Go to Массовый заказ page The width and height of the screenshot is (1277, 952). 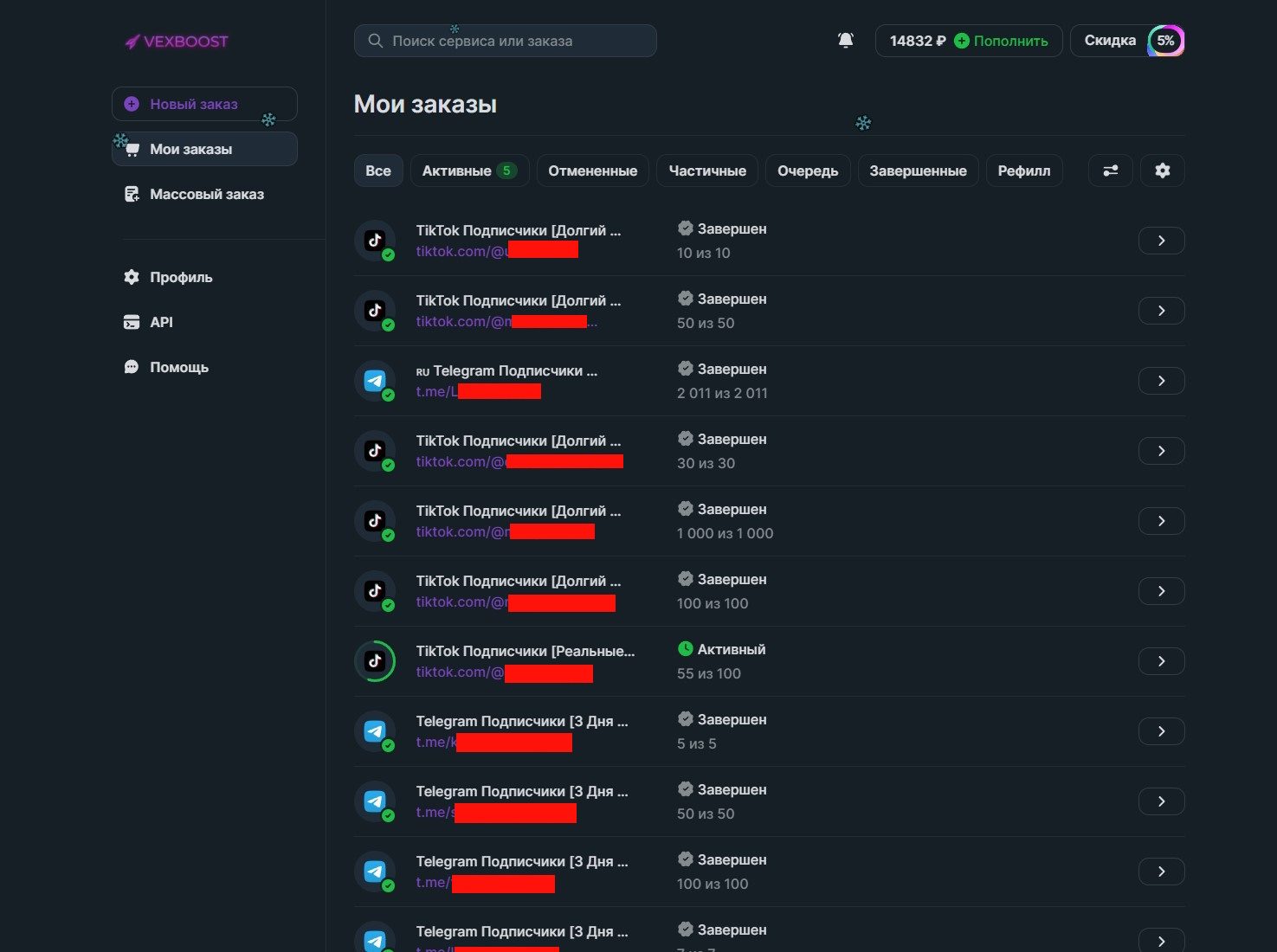point(205,194)
